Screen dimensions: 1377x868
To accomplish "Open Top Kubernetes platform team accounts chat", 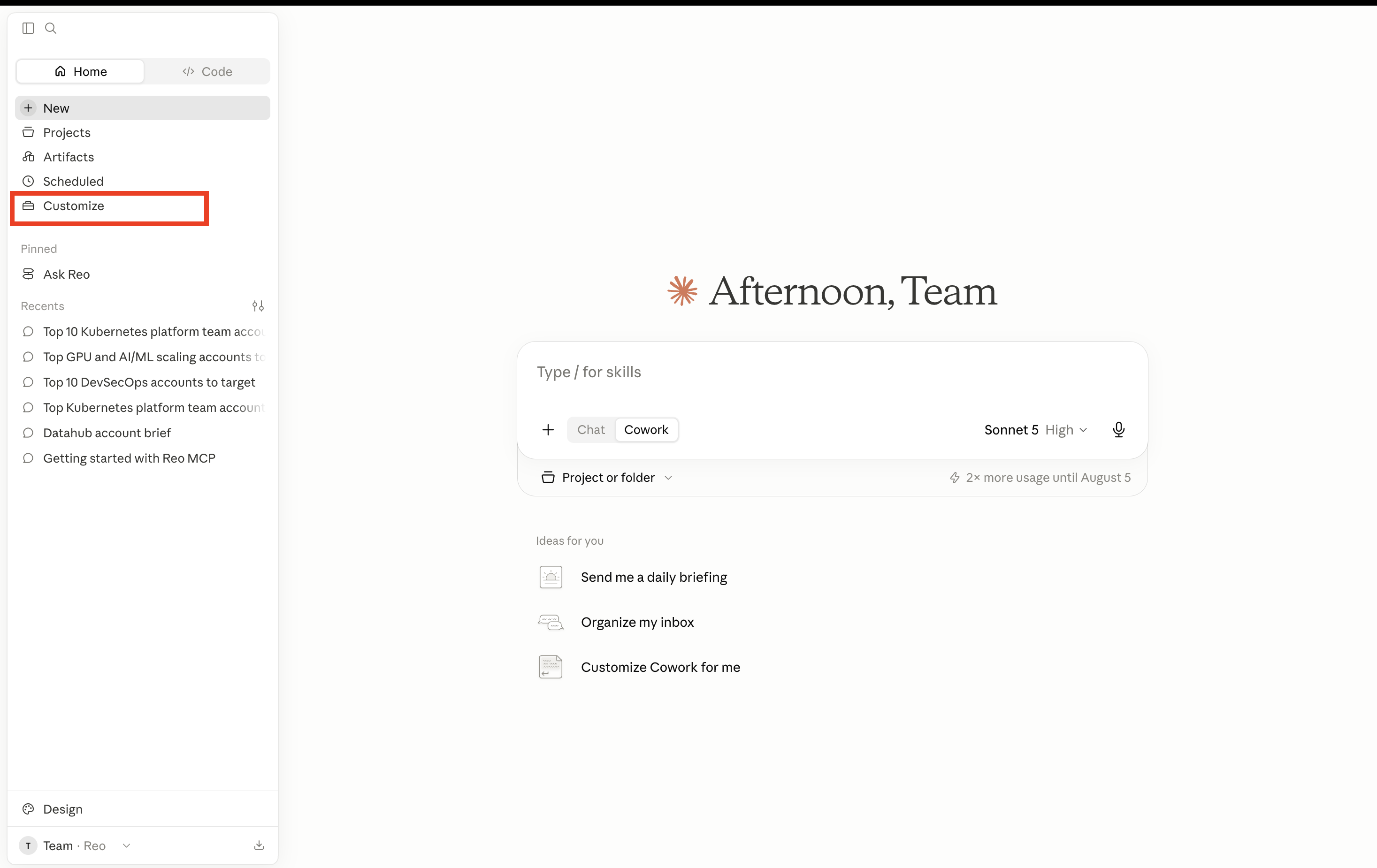I will [x=142, y=408].
